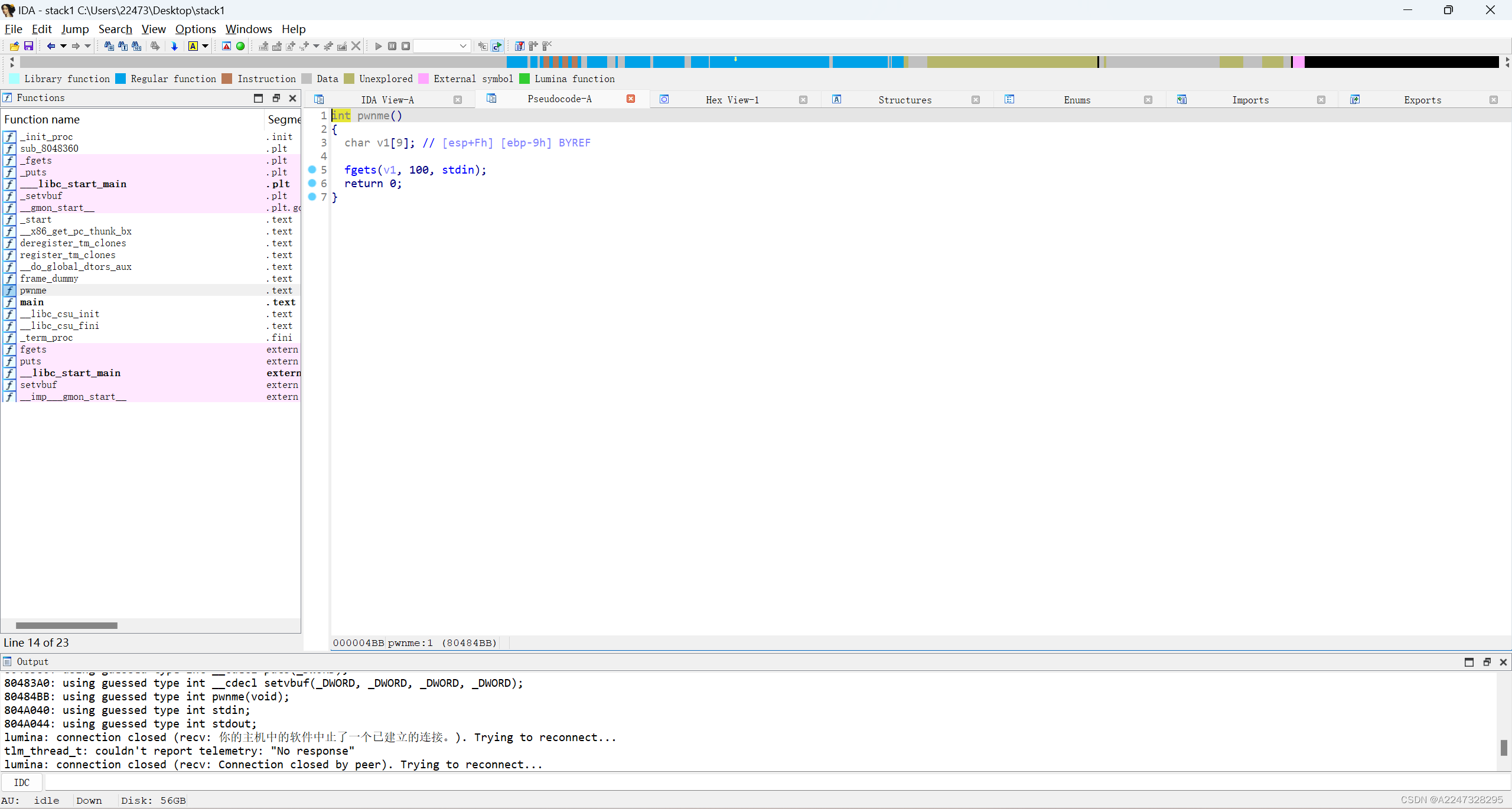Click the Output panel vertical scrollbar thumb
Viewport: 1512px width, 809px height.
[1503, 747]
